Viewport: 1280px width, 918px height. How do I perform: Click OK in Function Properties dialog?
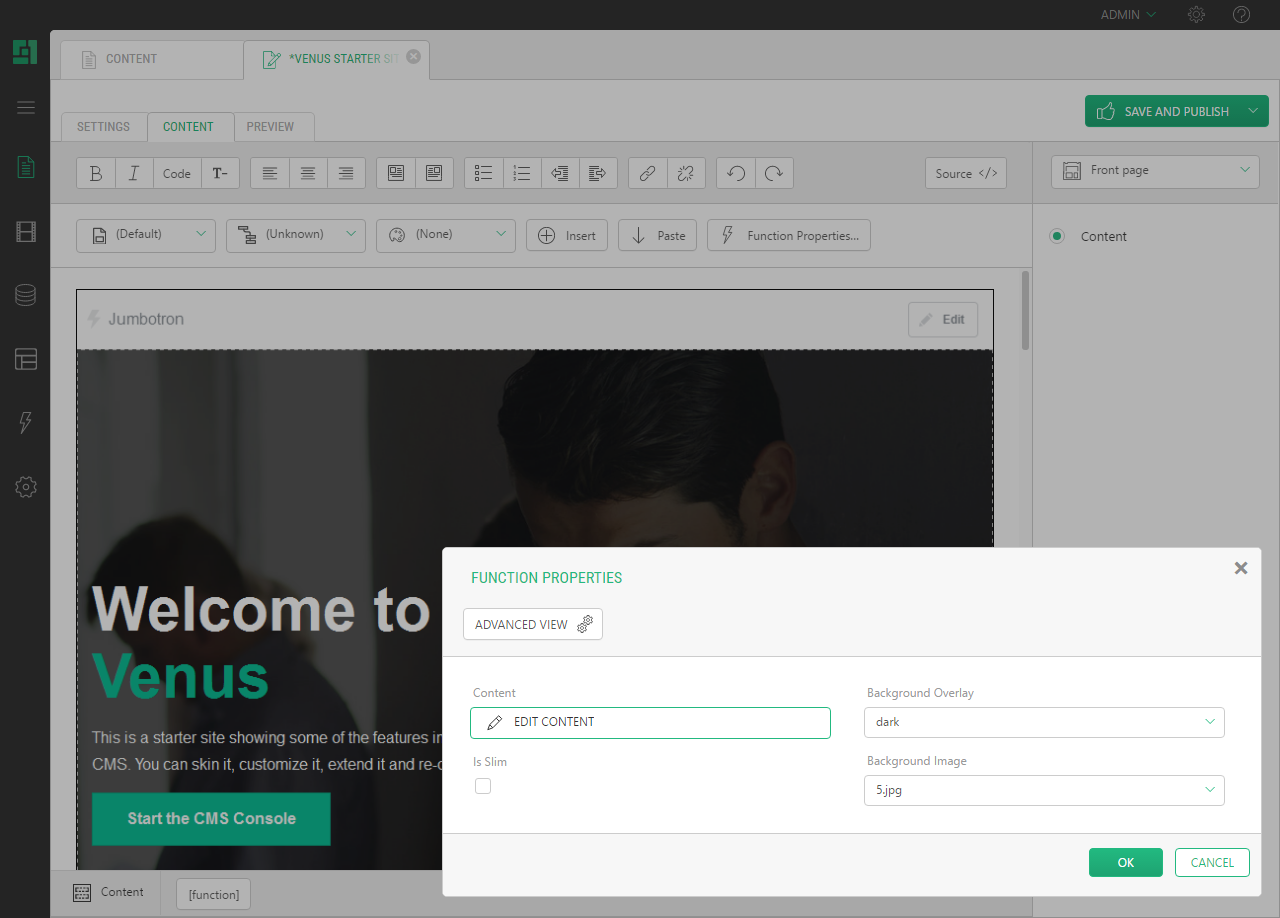tap(1125, 862)
